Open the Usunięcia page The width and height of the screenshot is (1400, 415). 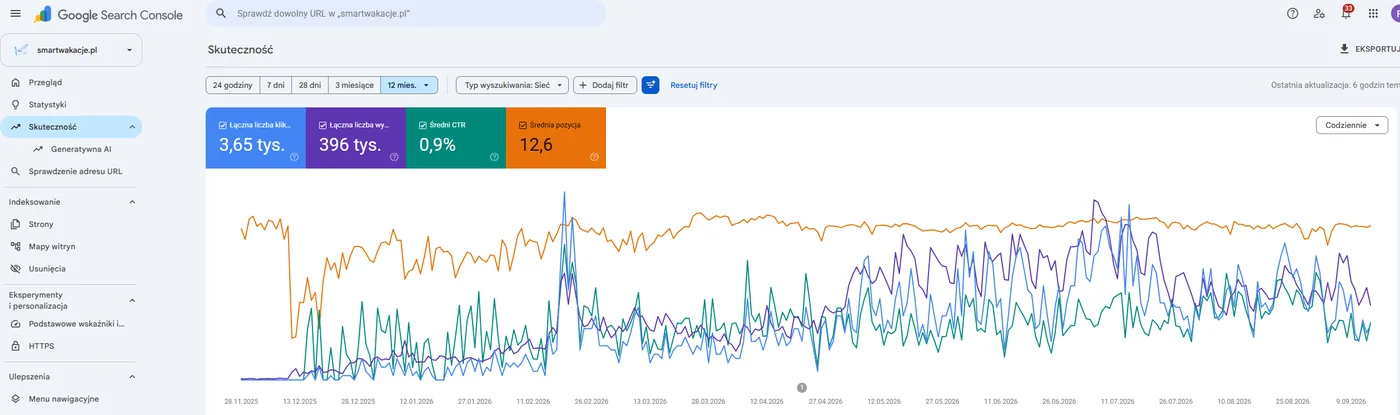click(x=71, y=269)
